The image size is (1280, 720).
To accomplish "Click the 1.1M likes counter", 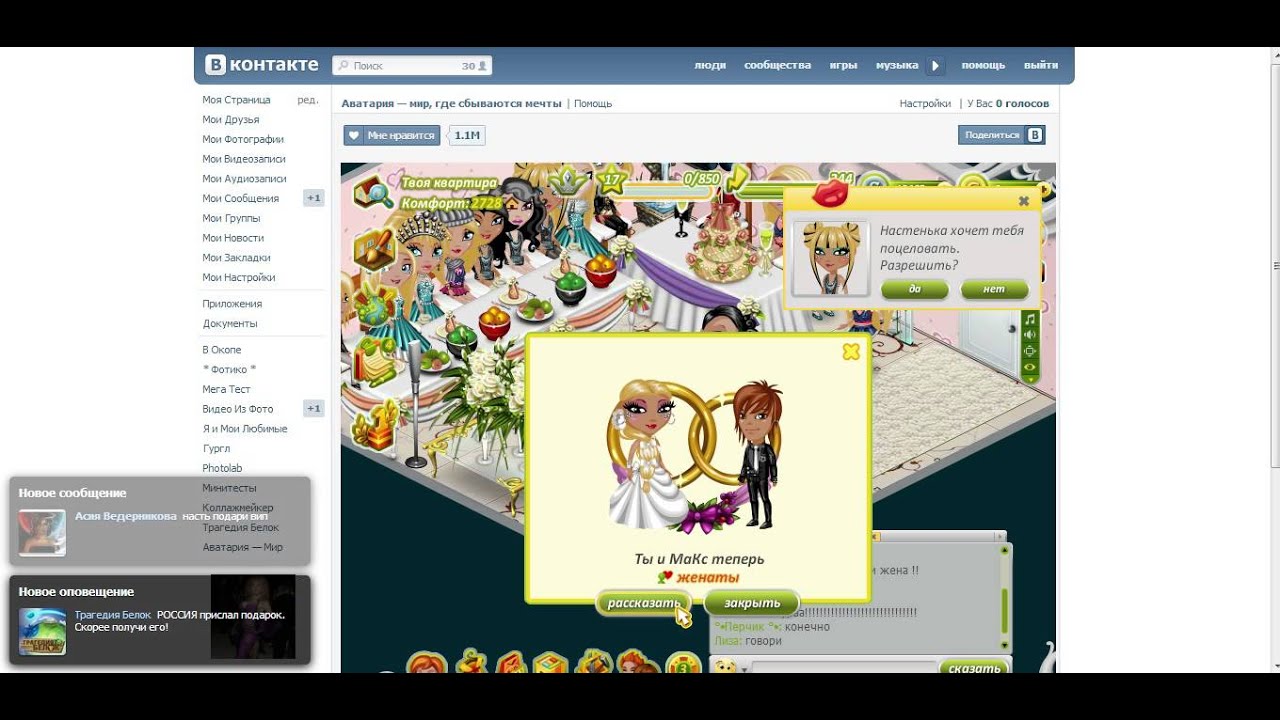I will click(x=466, y=135).
